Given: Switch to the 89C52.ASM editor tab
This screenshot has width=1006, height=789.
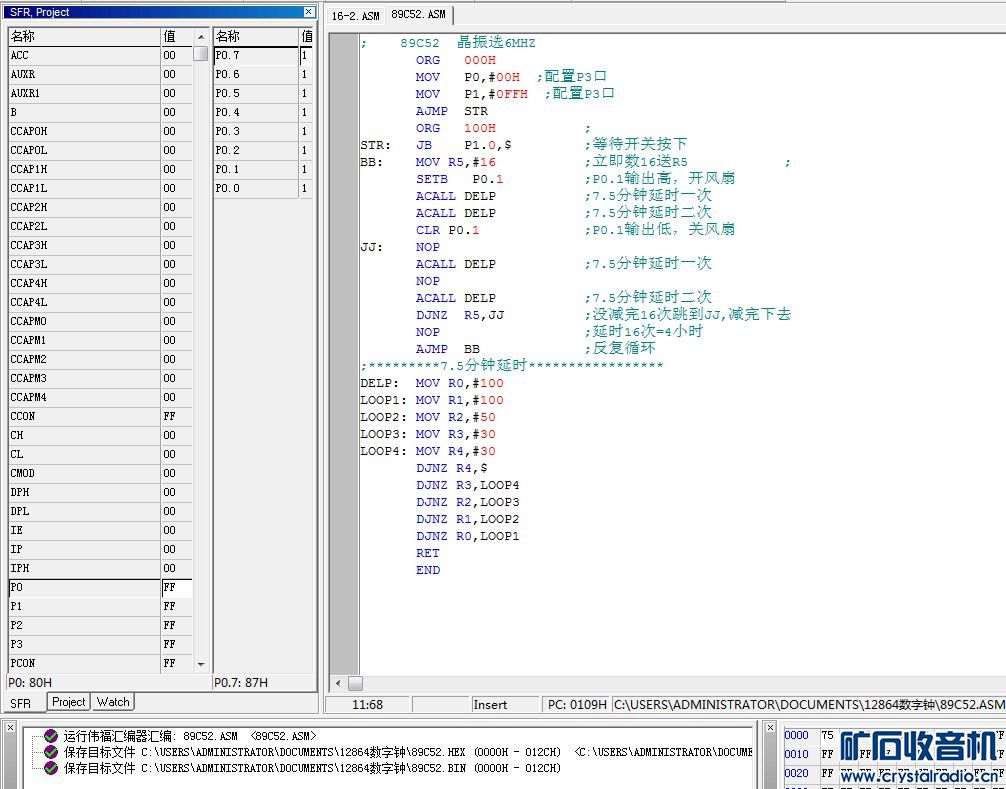Looking at the screenshot, I should tap(418, 14).
